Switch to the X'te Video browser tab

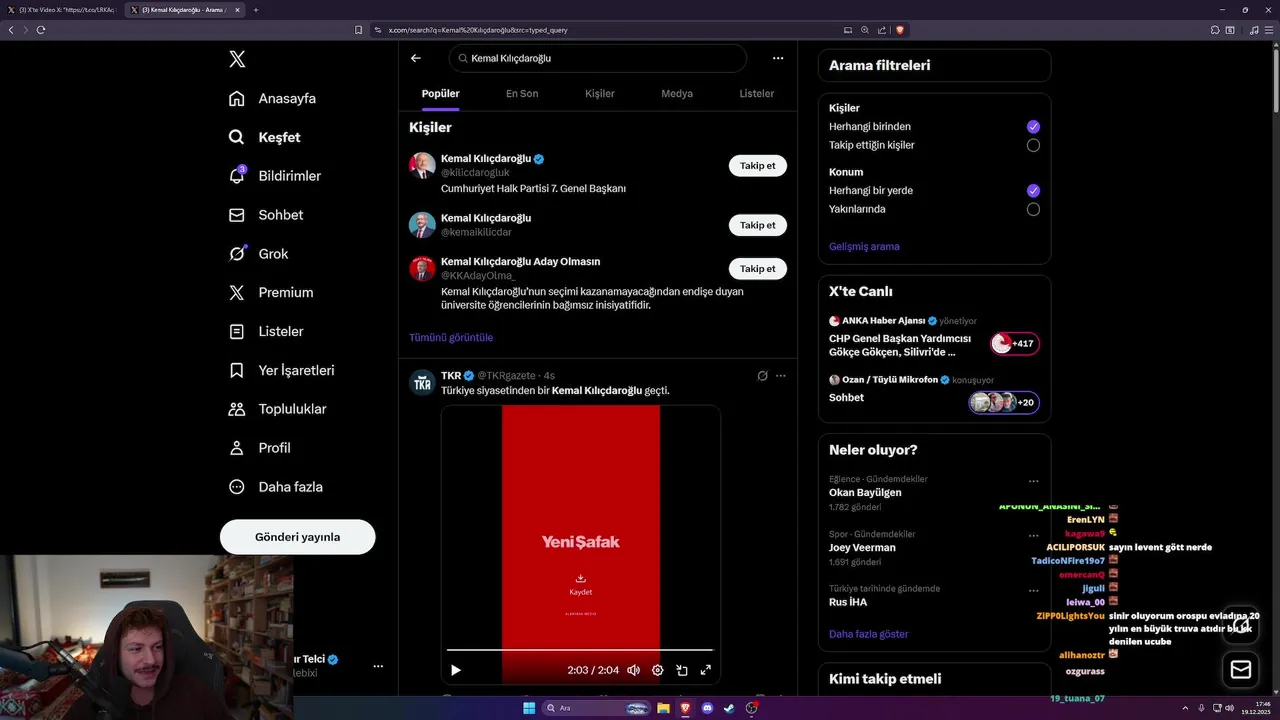point(62,10)
